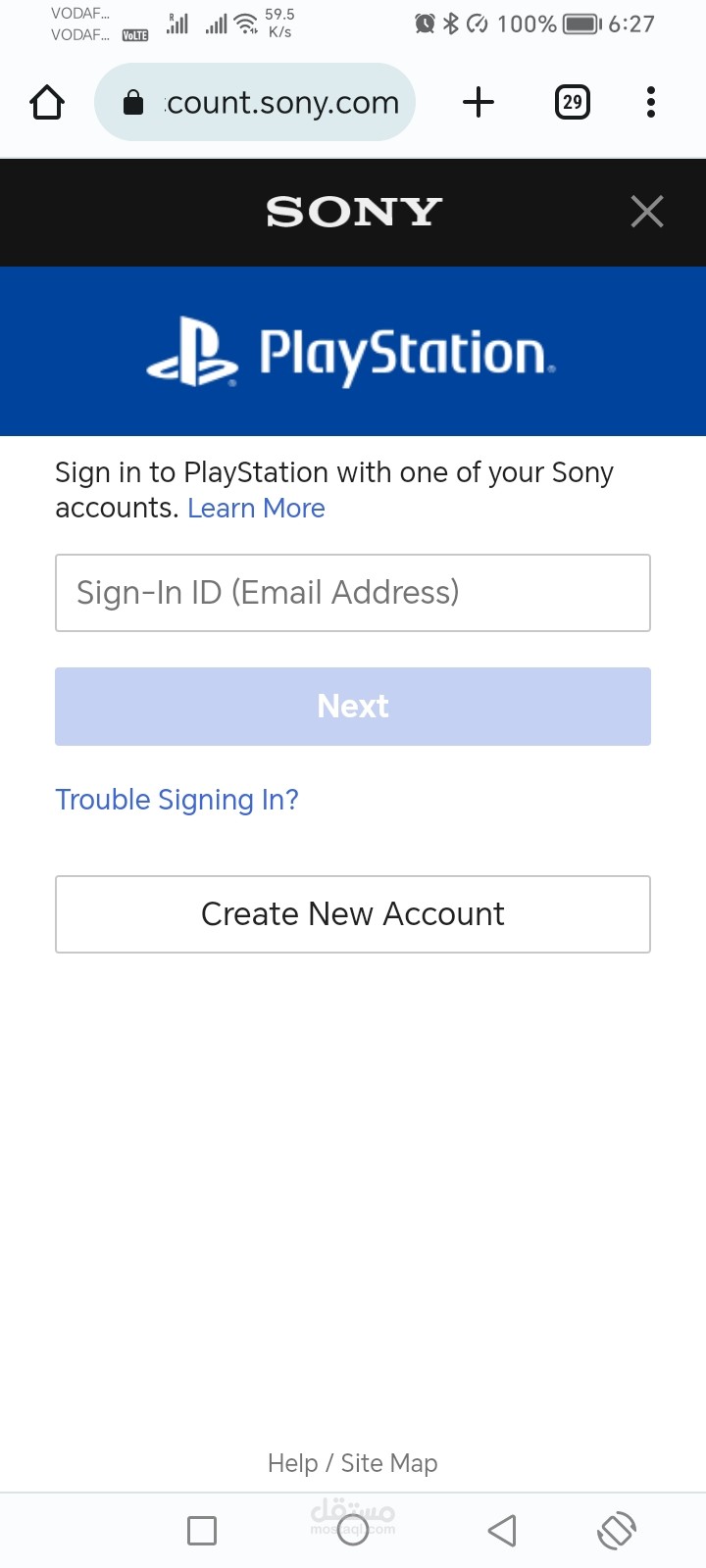Tap the Android recent apps square button
This screenshot has width=706, height=1568.
[x=202, y=1530]
